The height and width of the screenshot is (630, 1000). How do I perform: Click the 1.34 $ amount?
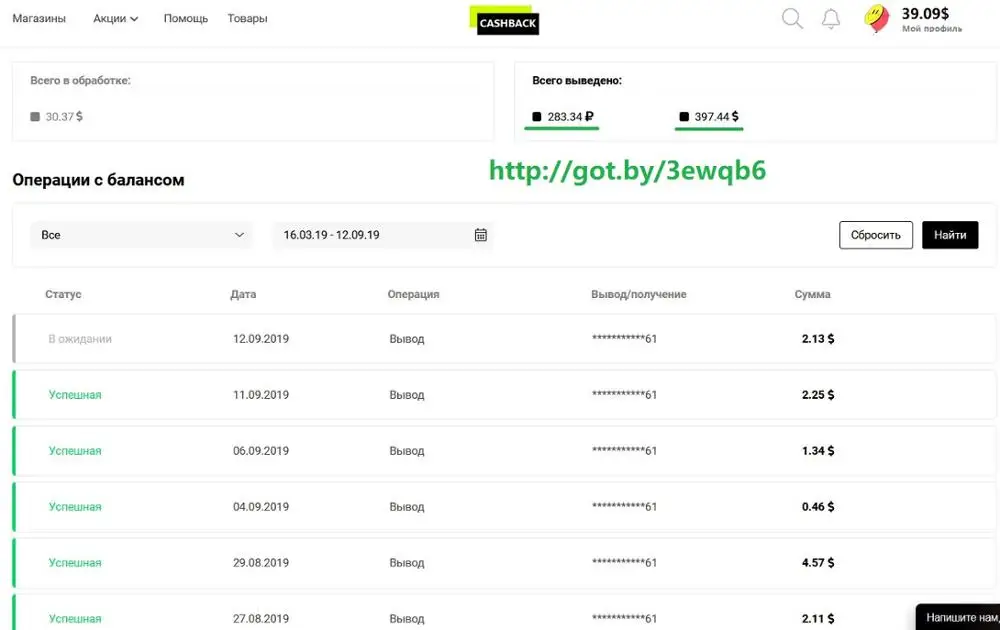click(x=818, y=451)
